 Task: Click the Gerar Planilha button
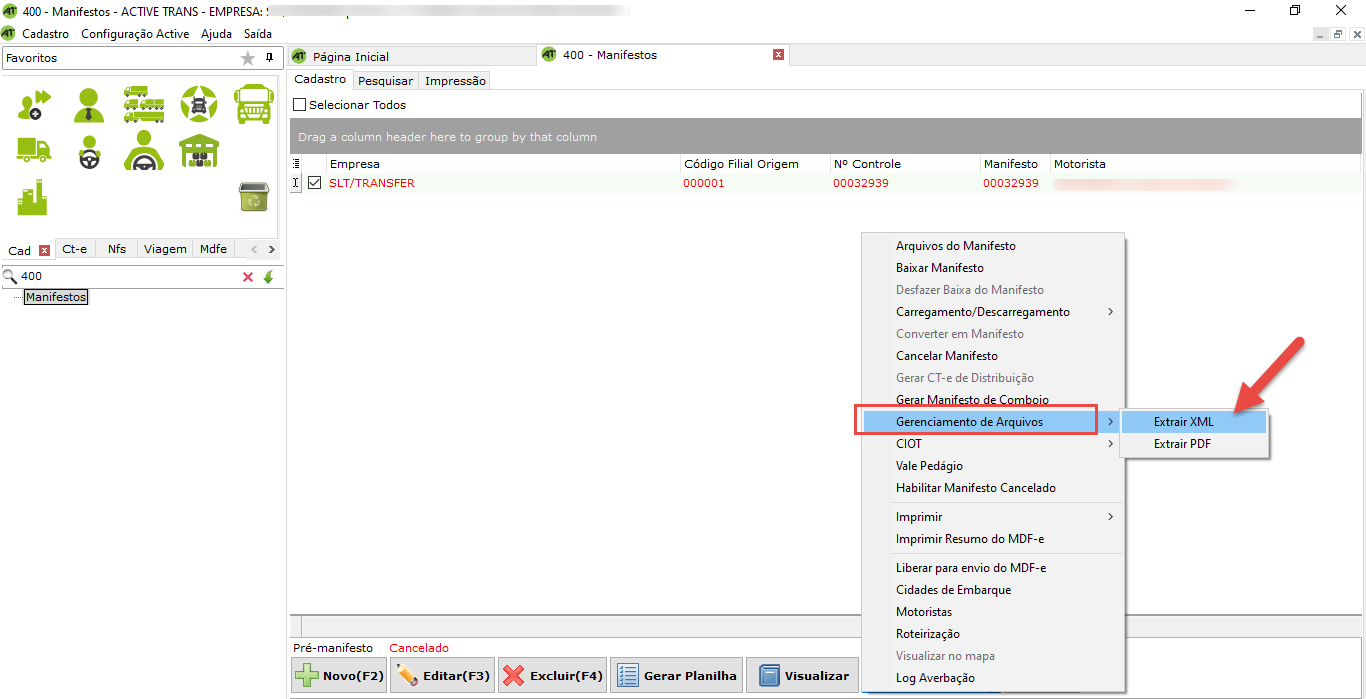pos(677,676)
